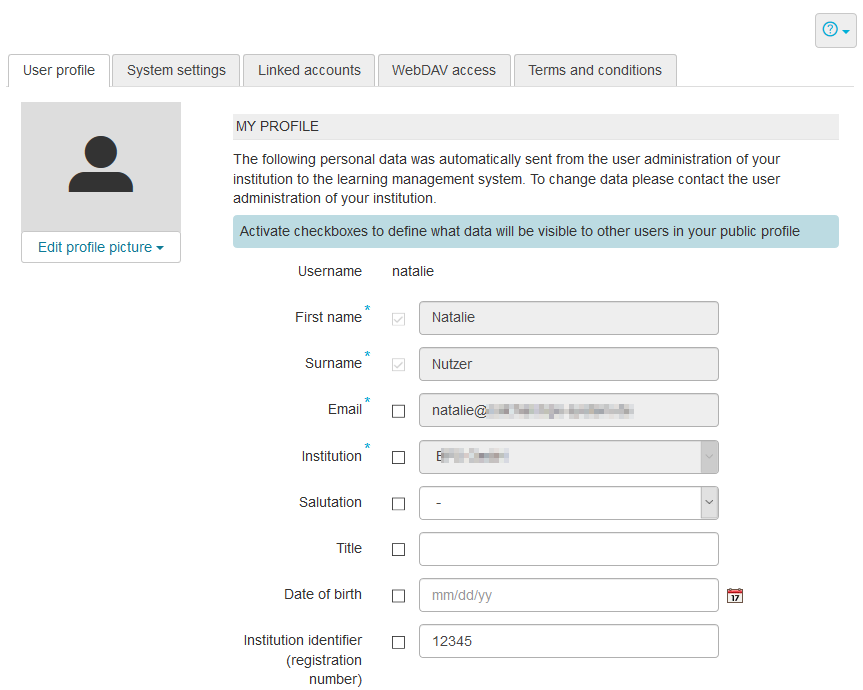The height and width of the screenshot is (690, 863).
Task: Enable the Email visibility checkbox
Action: [x=399, y=411]
